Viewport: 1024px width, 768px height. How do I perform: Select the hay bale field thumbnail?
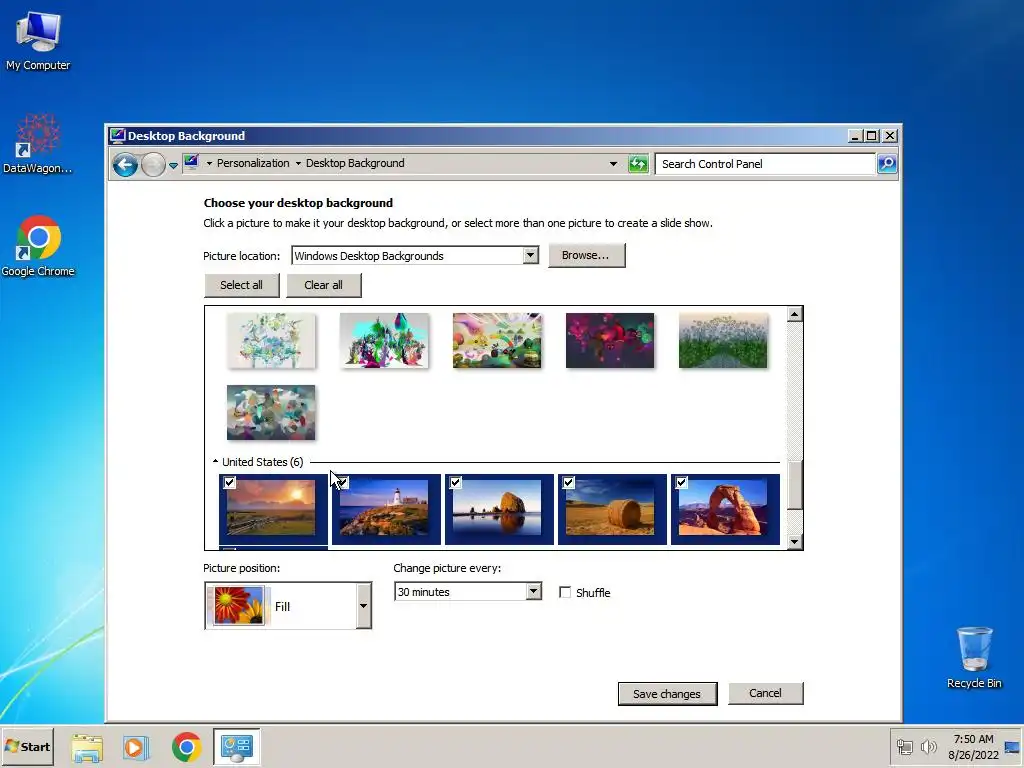coord(610,509)
